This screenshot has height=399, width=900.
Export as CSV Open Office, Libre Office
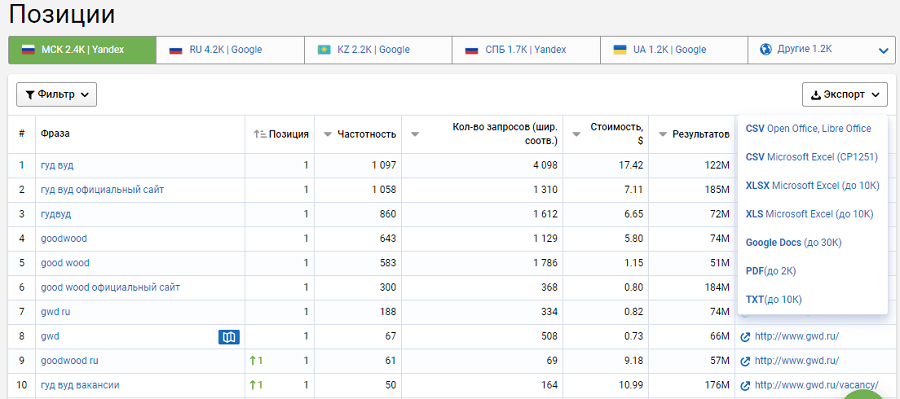808,129
